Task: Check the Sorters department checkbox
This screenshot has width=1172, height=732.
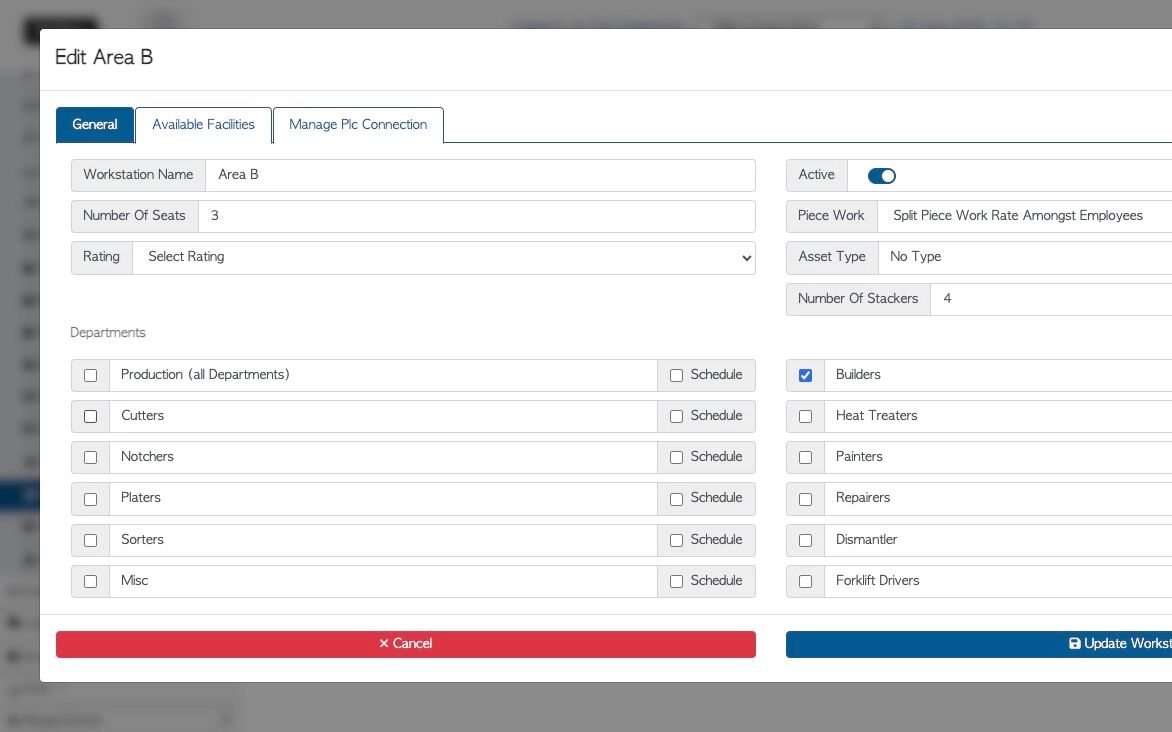Action: (90, 541)
